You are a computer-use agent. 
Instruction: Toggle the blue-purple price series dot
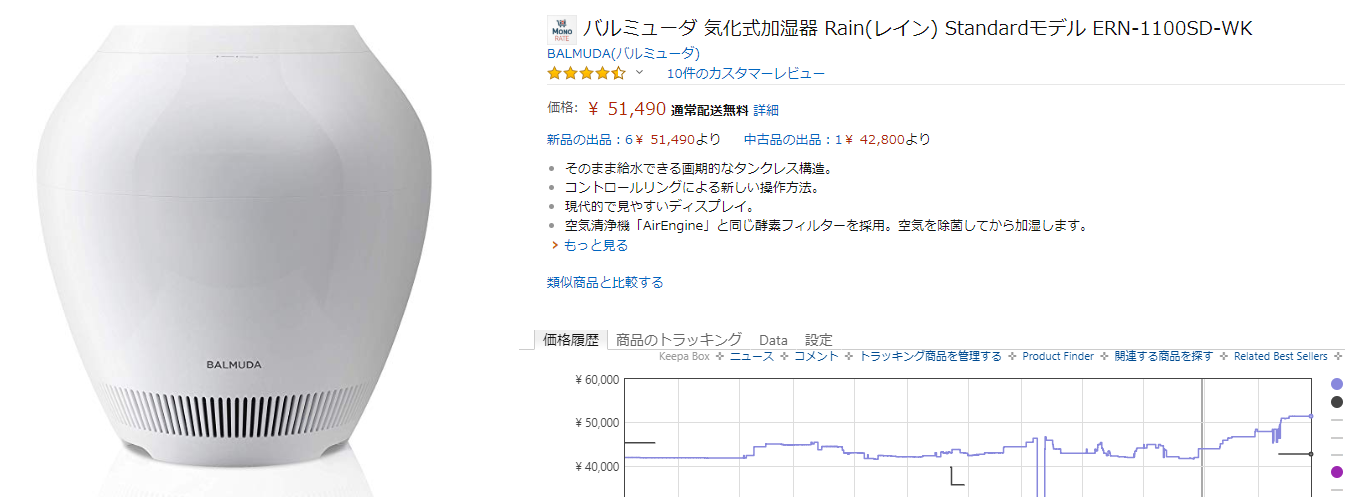pos(1337,384)
